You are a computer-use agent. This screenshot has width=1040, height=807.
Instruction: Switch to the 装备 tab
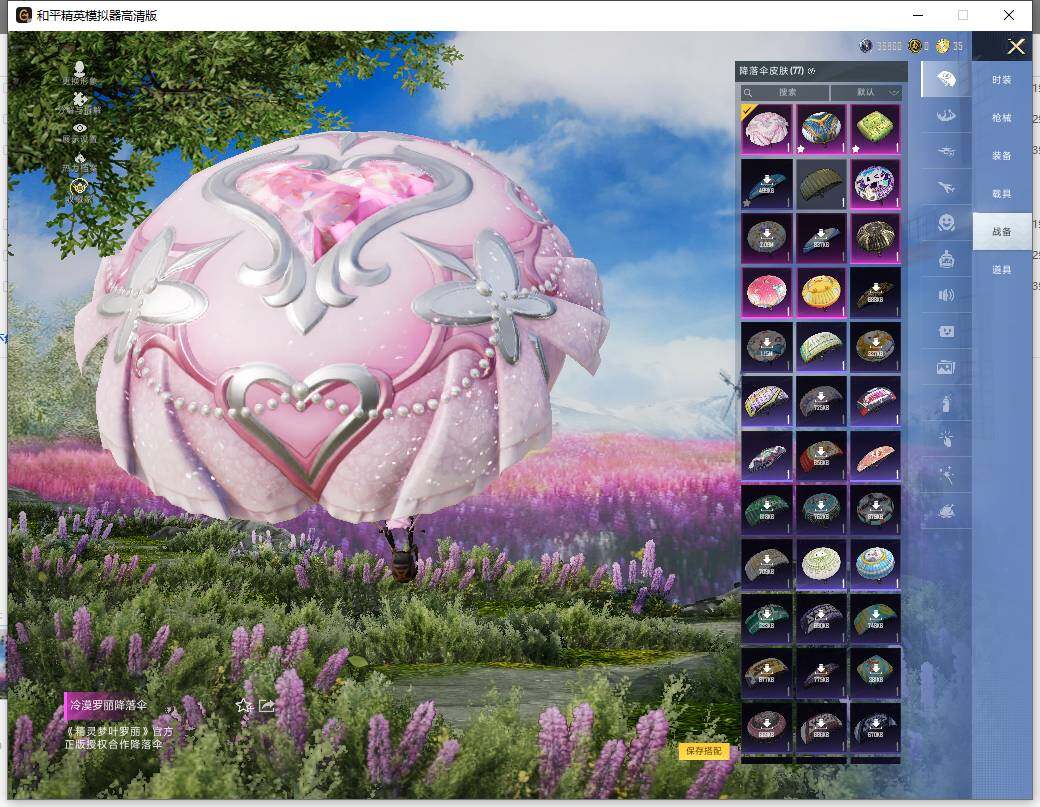1002,156
